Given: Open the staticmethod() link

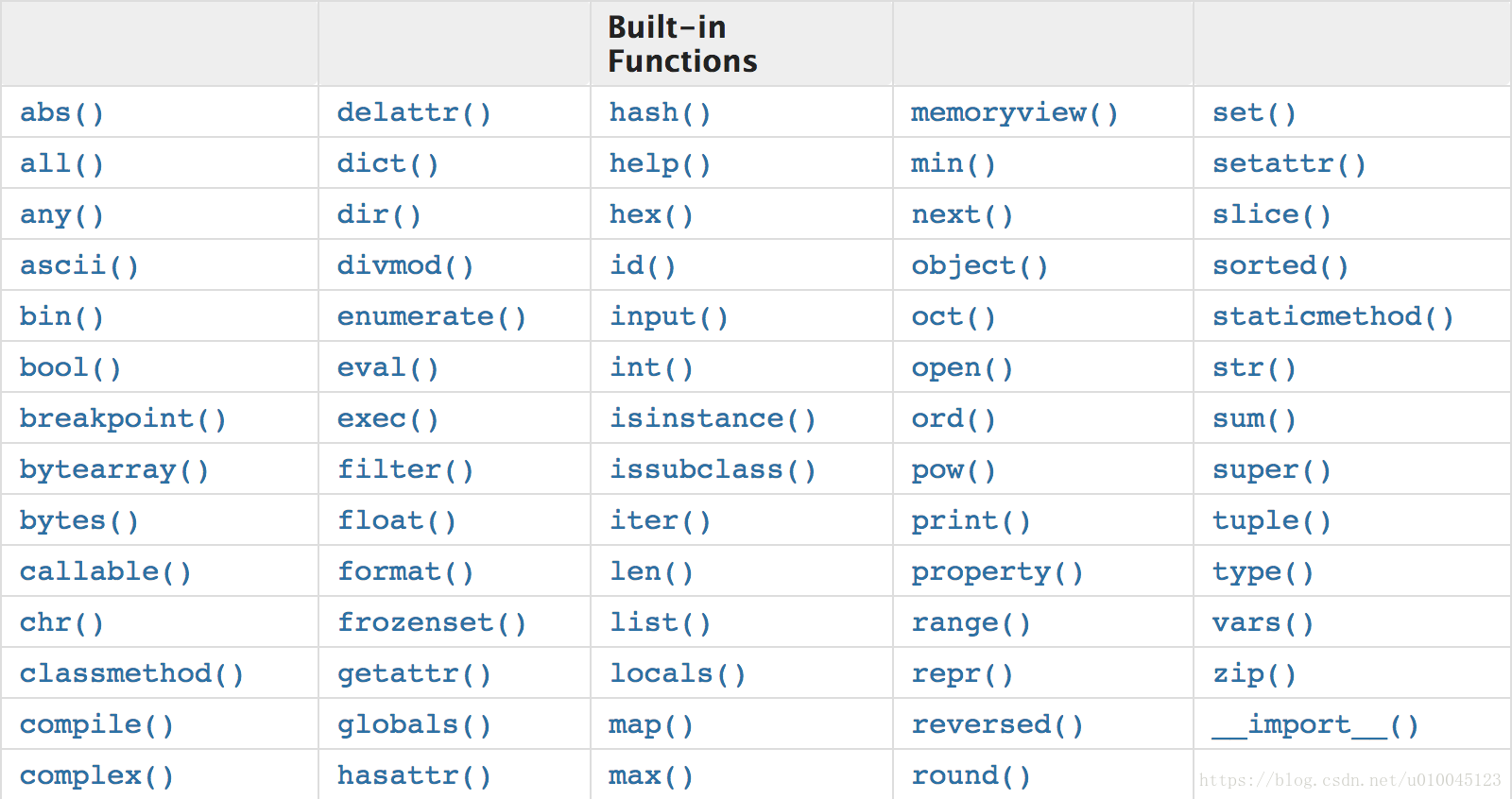Looking at the screenshot, I should click(x=1332, y=317).
